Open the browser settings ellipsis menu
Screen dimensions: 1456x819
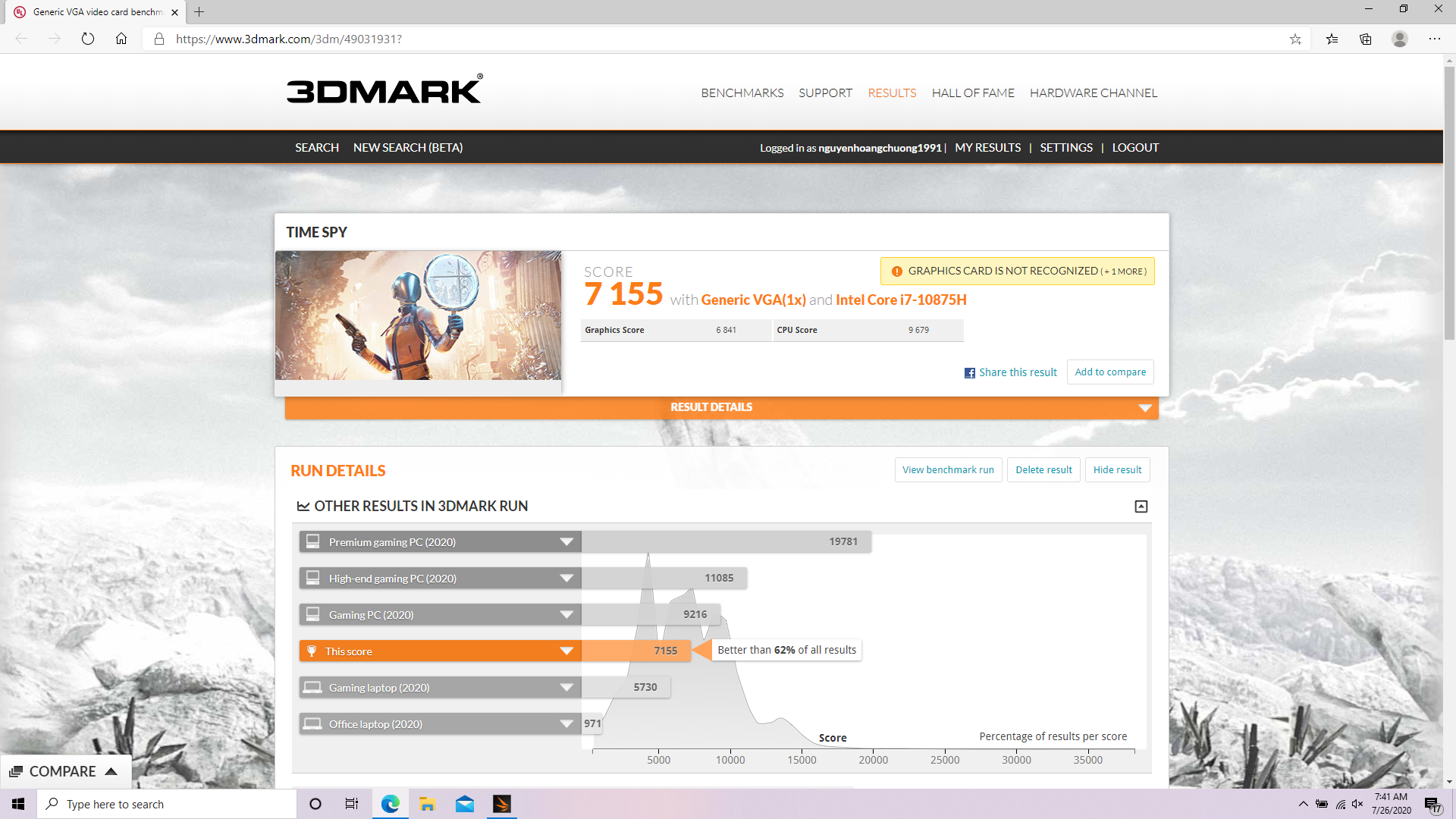tap(1435, 39)
